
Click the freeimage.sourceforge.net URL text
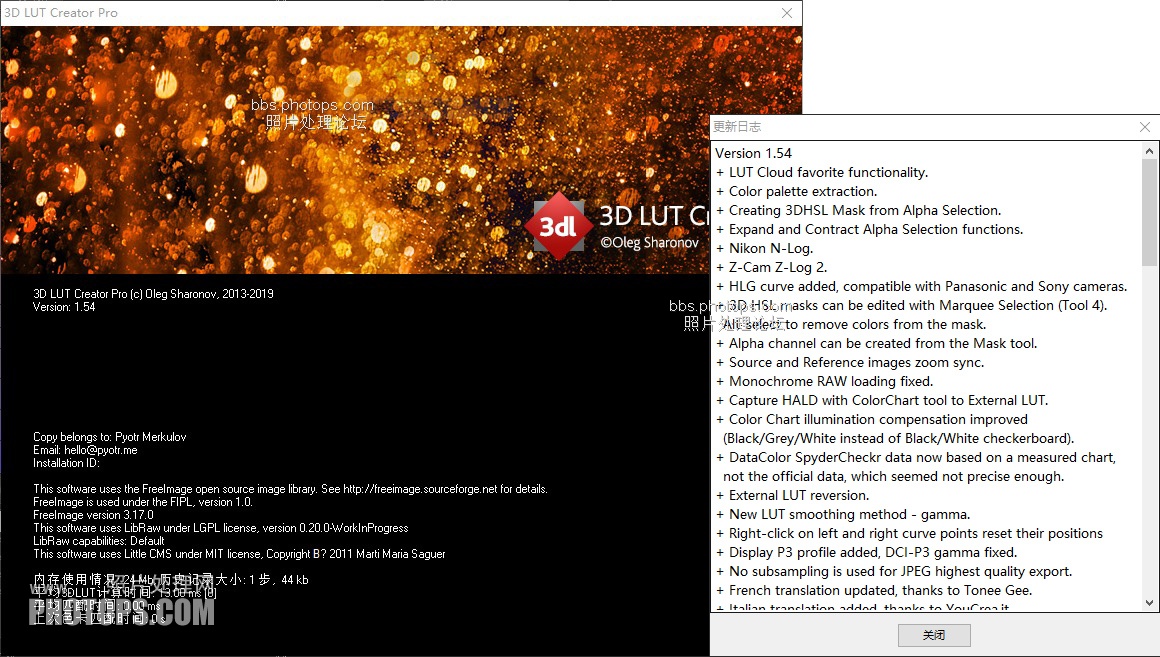420,489
